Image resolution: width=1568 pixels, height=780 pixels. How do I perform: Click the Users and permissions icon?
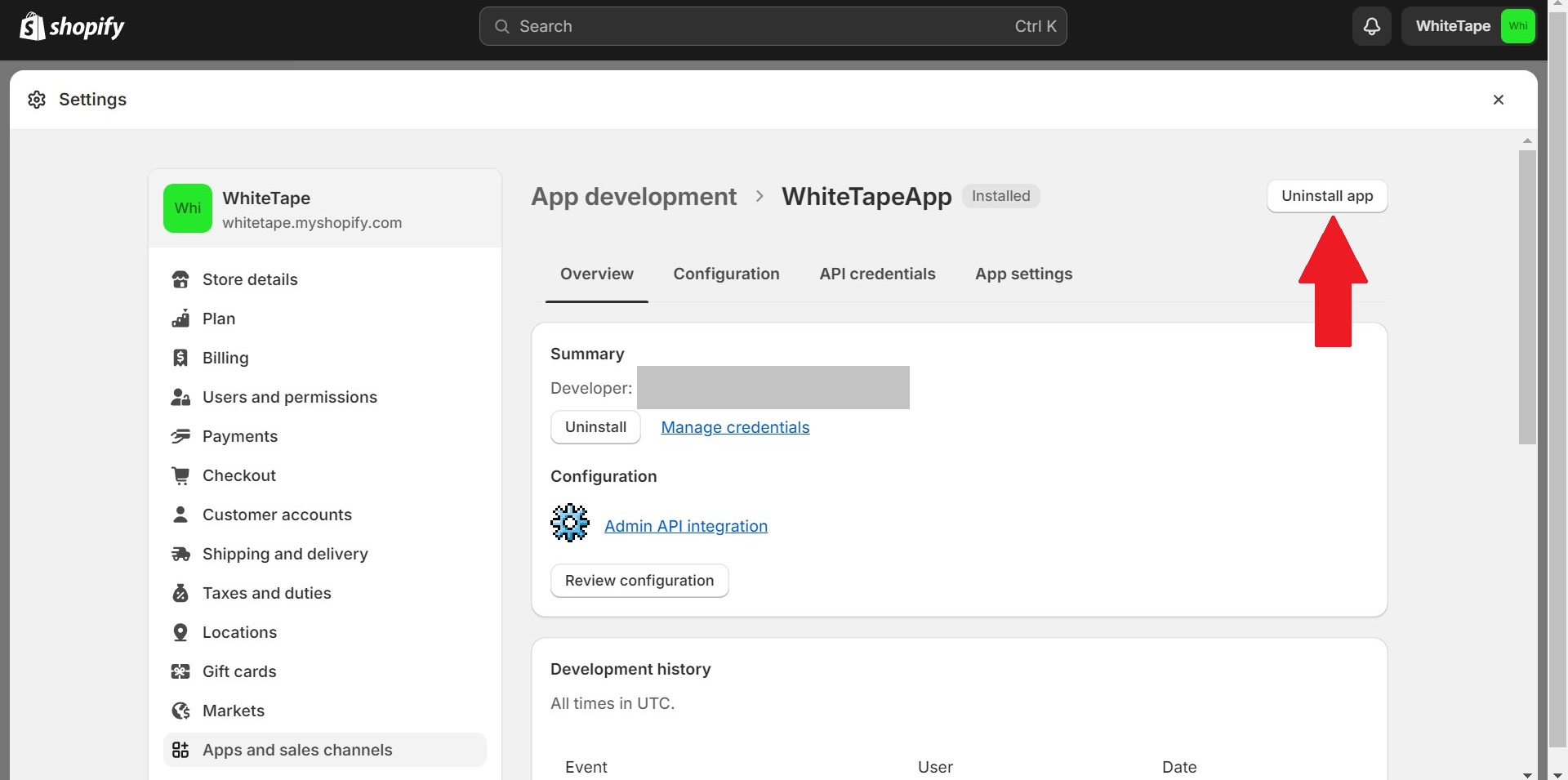[x=180, y=397]
